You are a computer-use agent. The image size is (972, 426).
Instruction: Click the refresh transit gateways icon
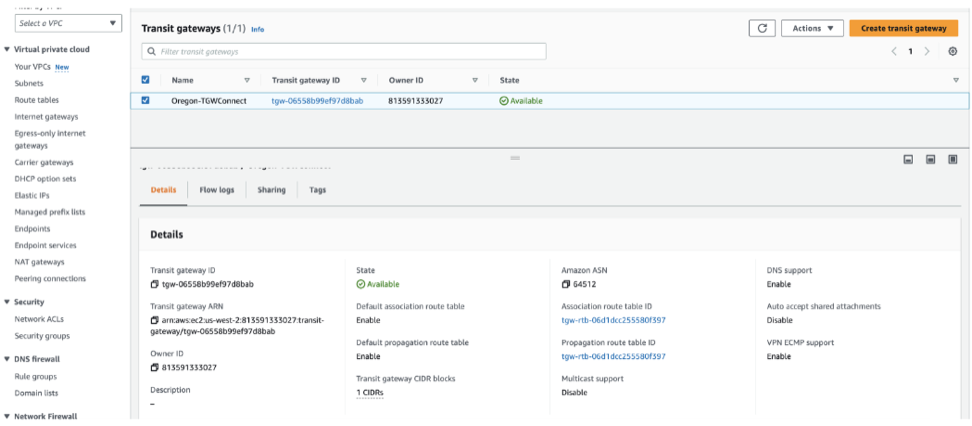[762, 28]
